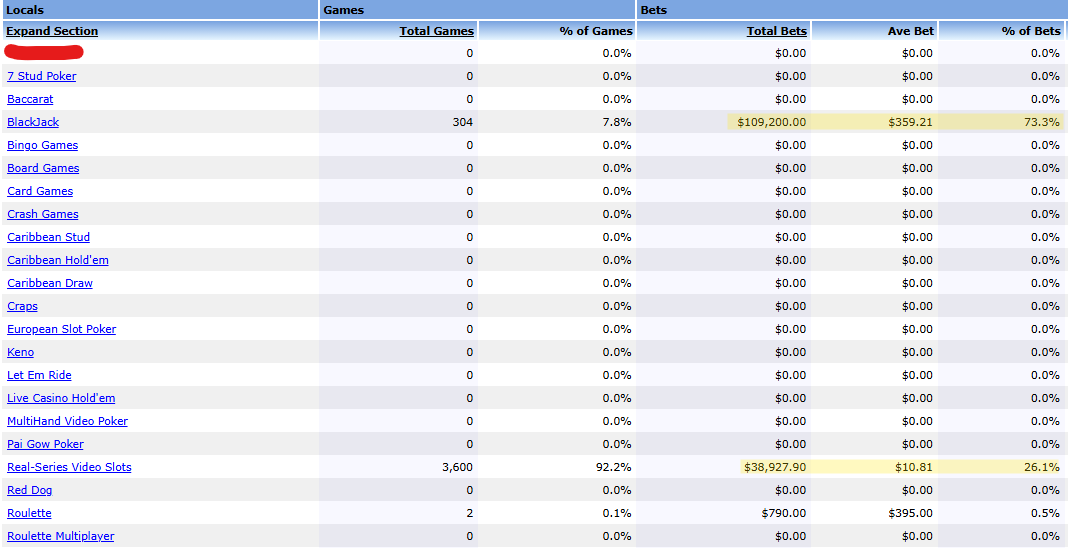
Task: Click the Expand Section link
Action: click(x=52, y=31)
